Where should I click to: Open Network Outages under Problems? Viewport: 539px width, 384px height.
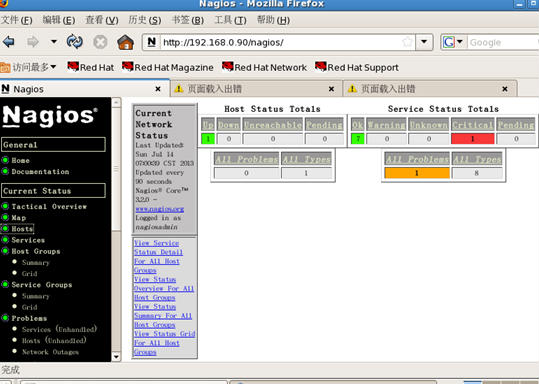(x=50, y=352)
